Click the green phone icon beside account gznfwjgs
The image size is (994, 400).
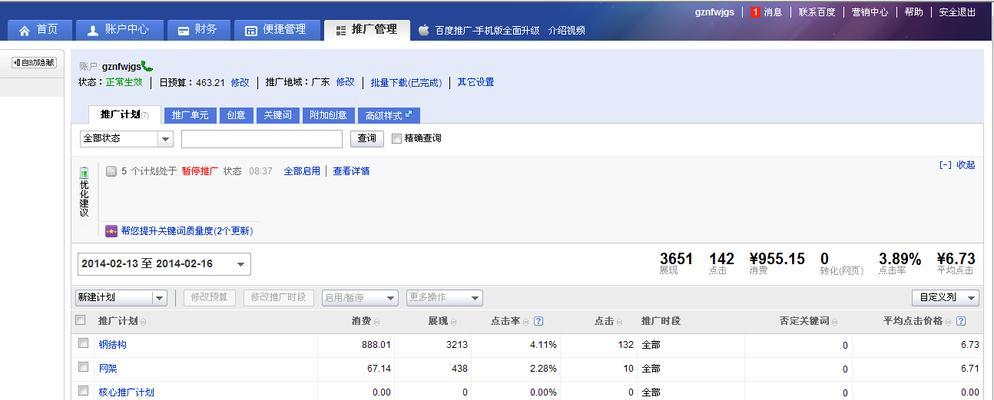(147, 66)
